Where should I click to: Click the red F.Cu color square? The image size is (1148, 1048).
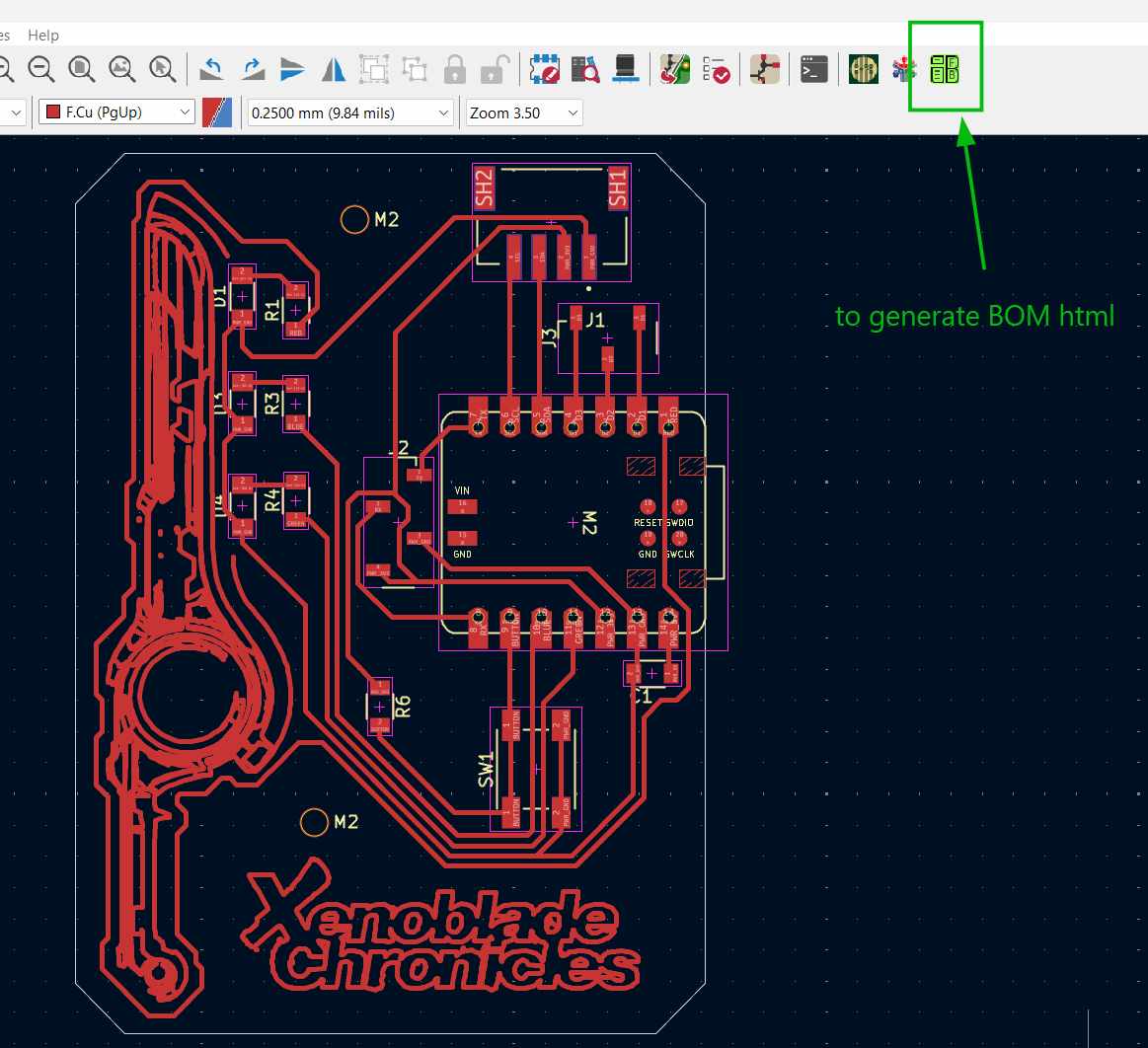52,112
